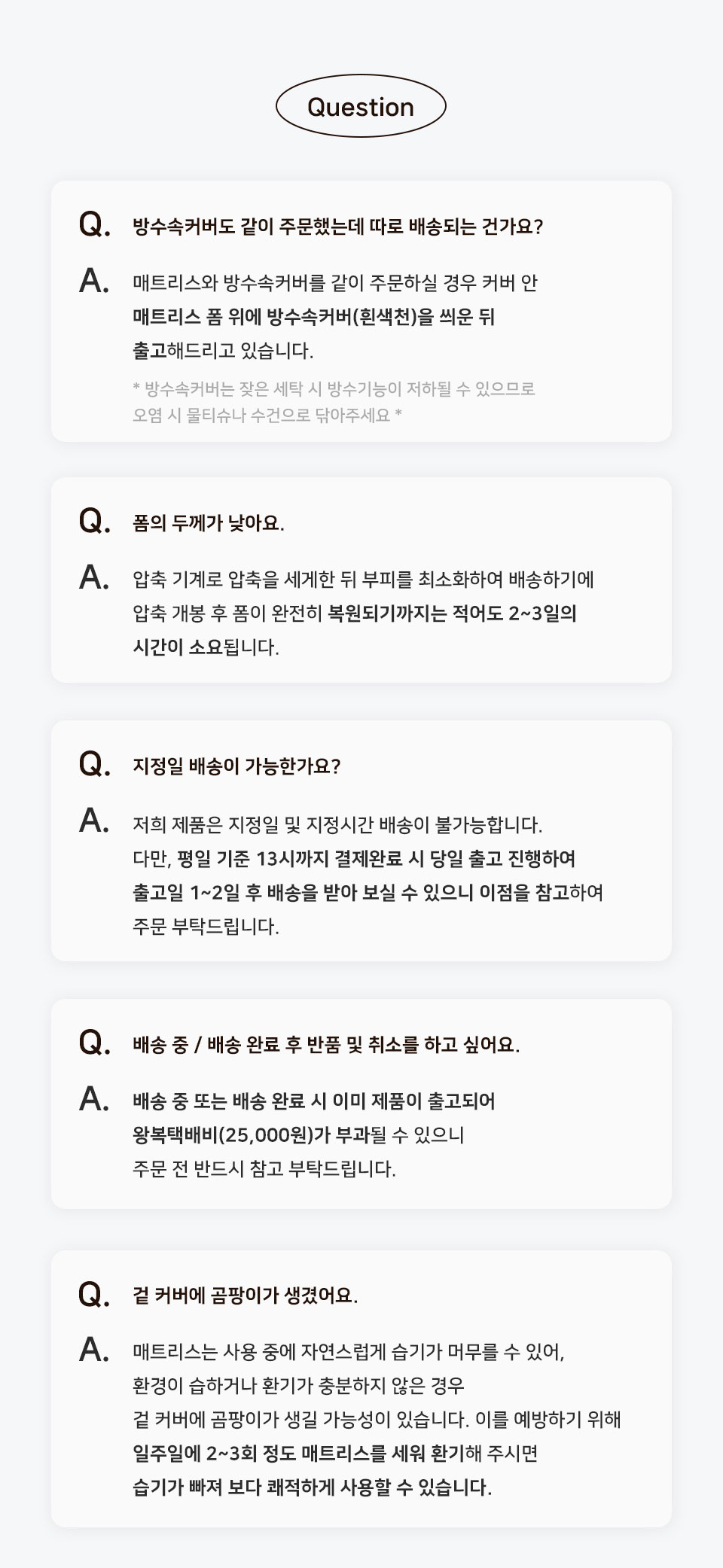Click bold text about ventilating 2~3회 weekly
Image resolution: width=723 pixels, height=1568 pixels.
[x=298, y=1453]
